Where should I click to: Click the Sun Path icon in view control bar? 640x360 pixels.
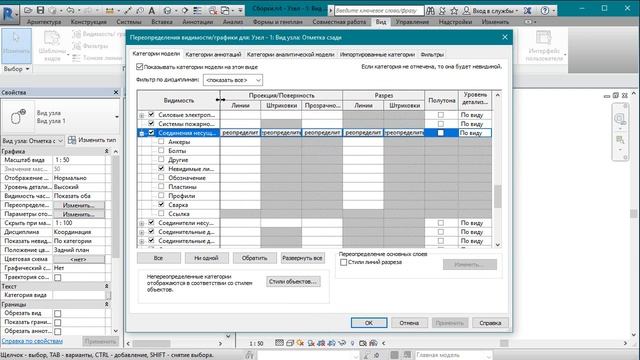(x=300, y=343)
